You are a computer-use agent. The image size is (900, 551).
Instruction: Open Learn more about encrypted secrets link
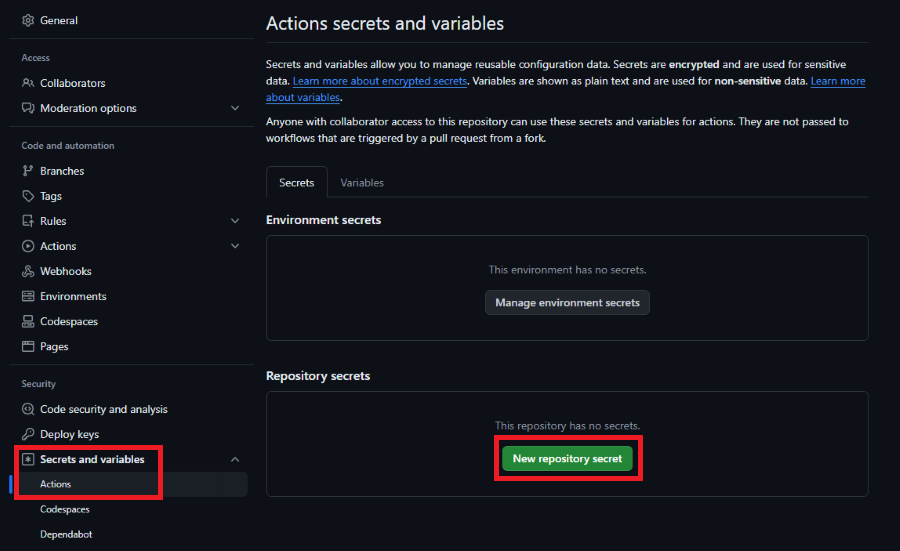click(380, 81)
